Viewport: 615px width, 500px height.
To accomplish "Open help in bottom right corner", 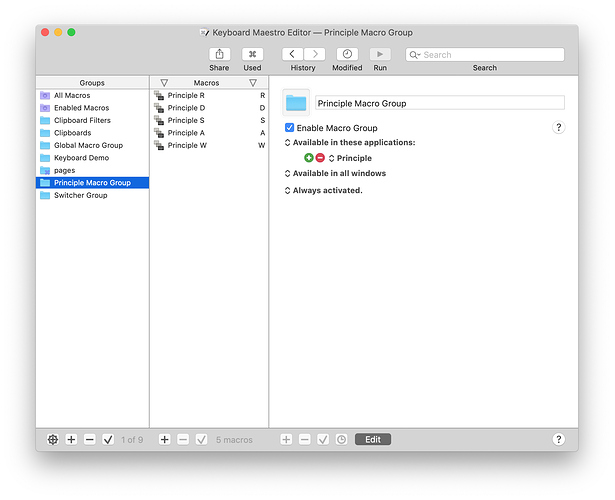I will coord(559,439).
